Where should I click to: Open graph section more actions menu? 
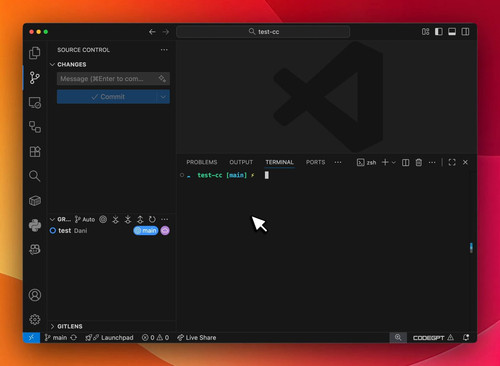(165, 219)
